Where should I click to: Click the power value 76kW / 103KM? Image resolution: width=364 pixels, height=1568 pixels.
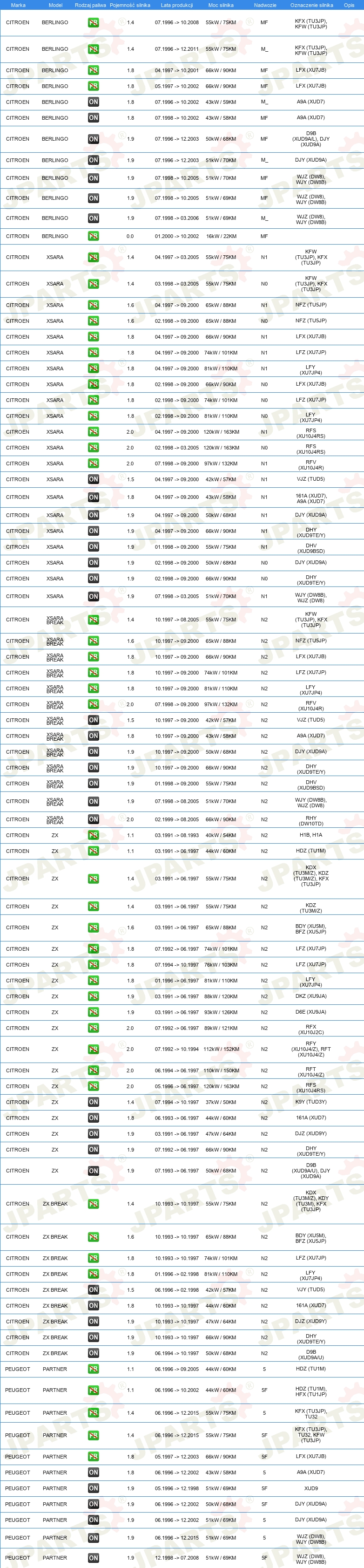[221, 965]
